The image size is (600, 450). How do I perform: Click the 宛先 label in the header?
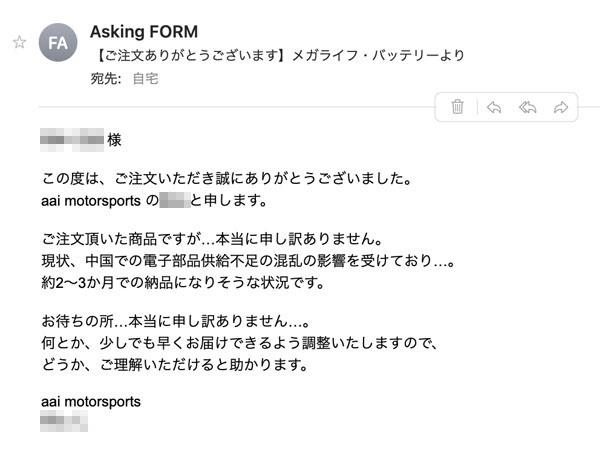(x=106, y=79)
